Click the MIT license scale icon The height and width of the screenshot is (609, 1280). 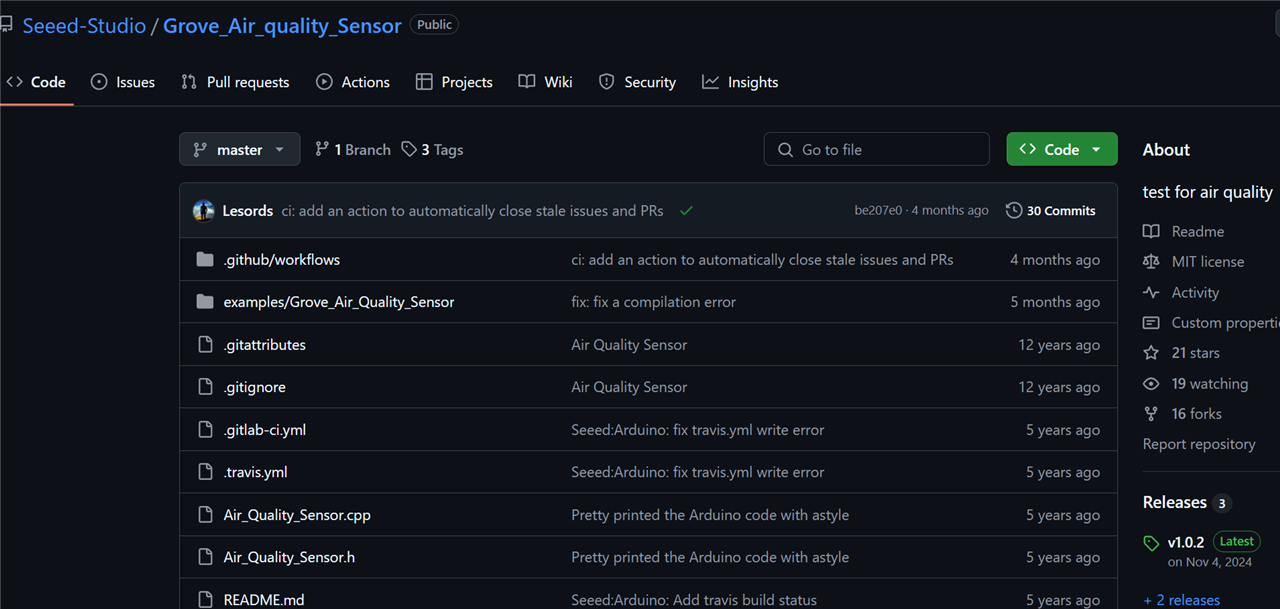click(1151, 262)
